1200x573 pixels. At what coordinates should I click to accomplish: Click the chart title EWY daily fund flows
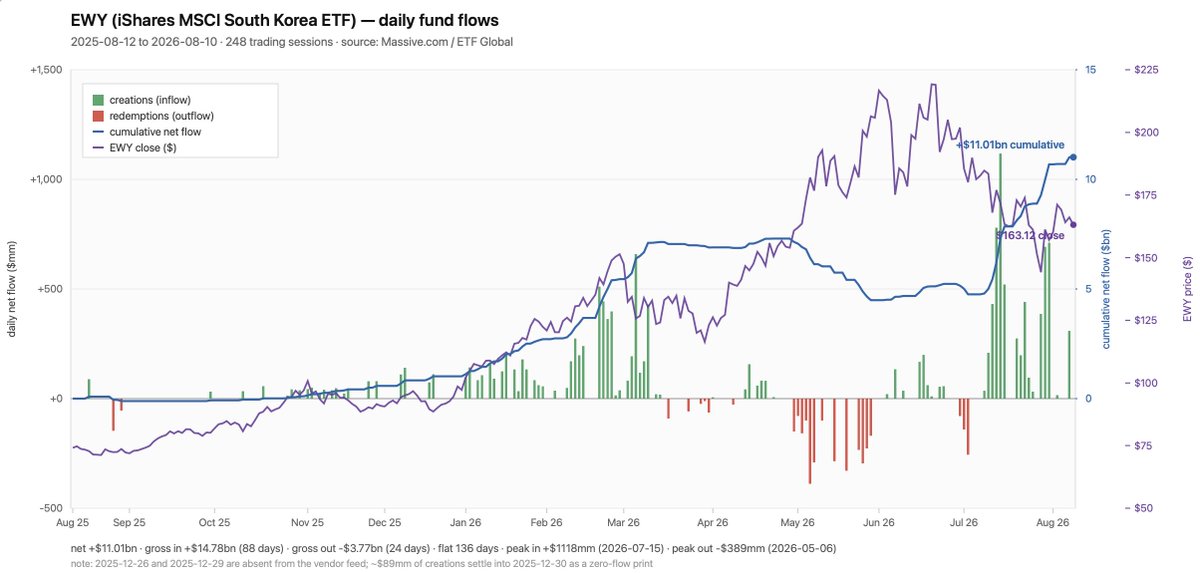coord(284,20)
